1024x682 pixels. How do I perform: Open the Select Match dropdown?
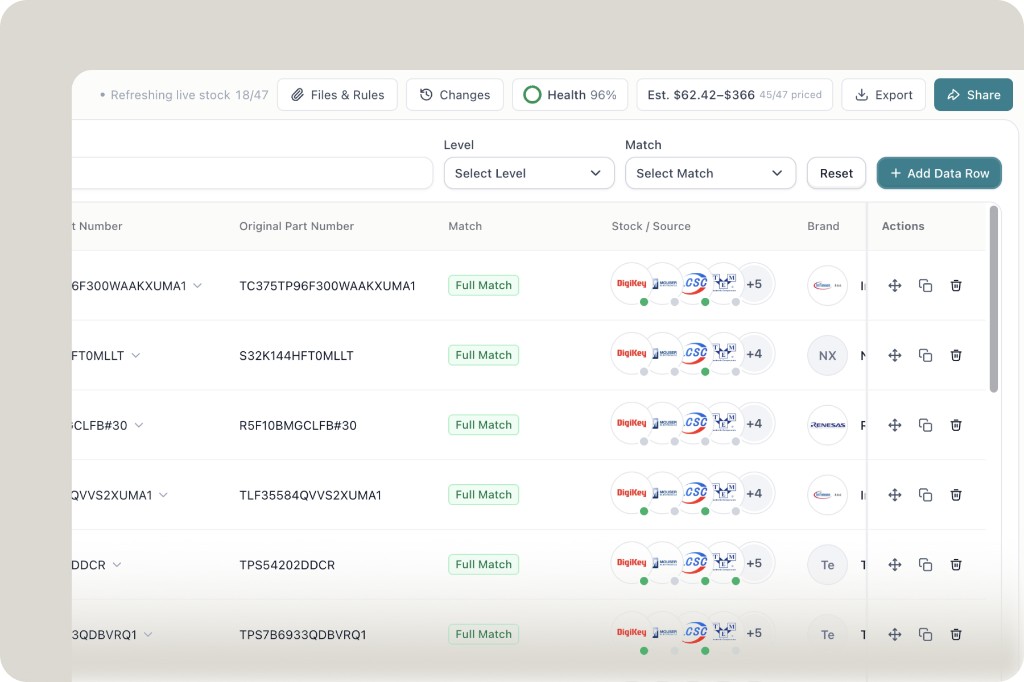[711, 173]
